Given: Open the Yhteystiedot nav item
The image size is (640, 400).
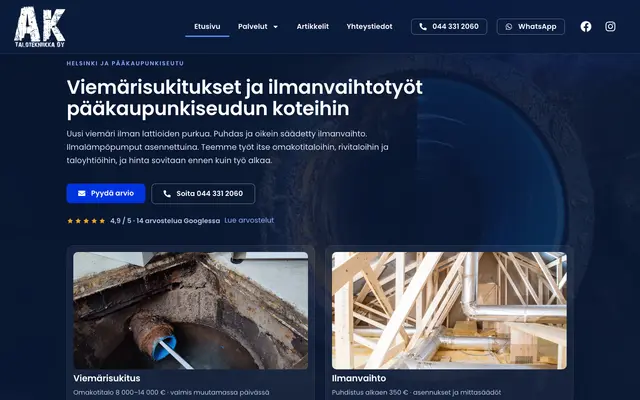Looking at the screenshot, I should pos(369,27).
